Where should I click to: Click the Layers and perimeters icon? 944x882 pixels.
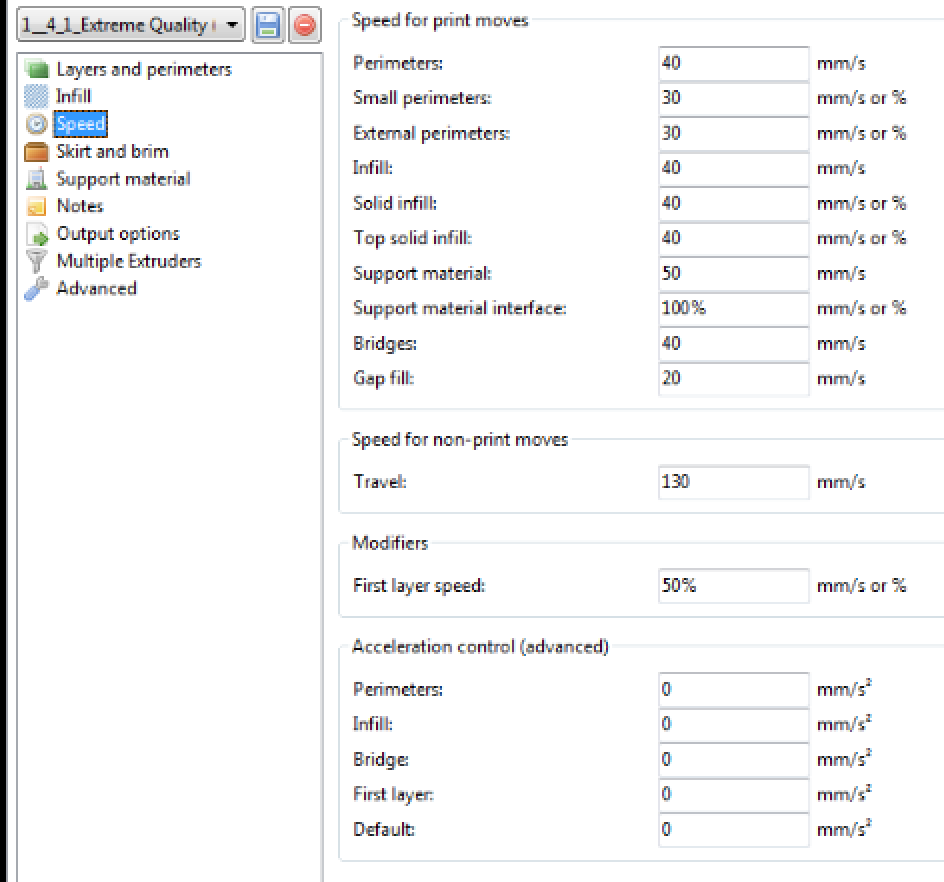[x=37, y=70]
